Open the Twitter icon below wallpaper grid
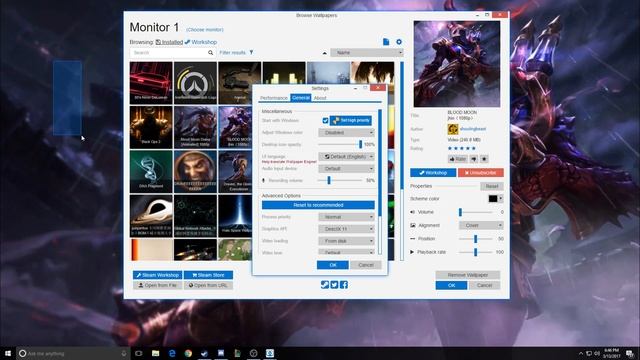This screenshot has height=360, width=640. pyautogui.click(x=334, y=284)
